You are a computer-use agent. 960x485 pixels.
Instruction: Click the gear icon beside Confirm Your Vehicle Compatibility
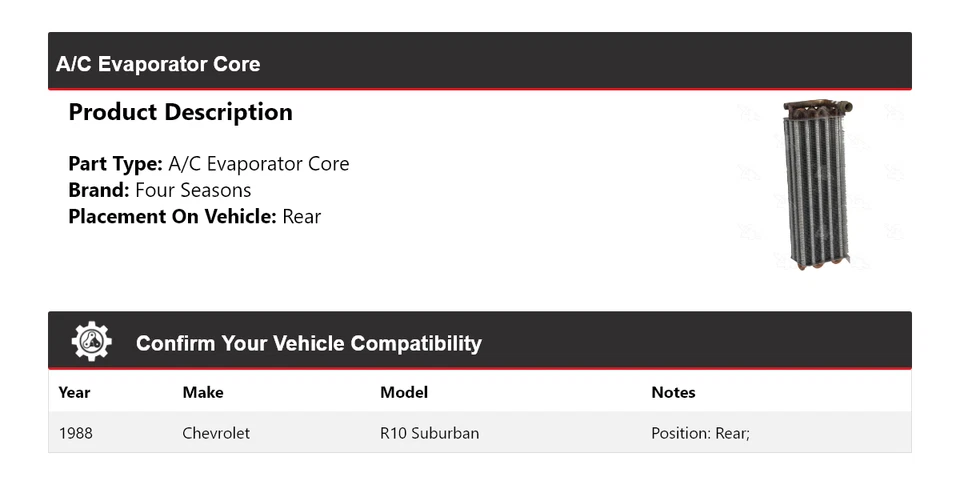click(x=91, y=342)
